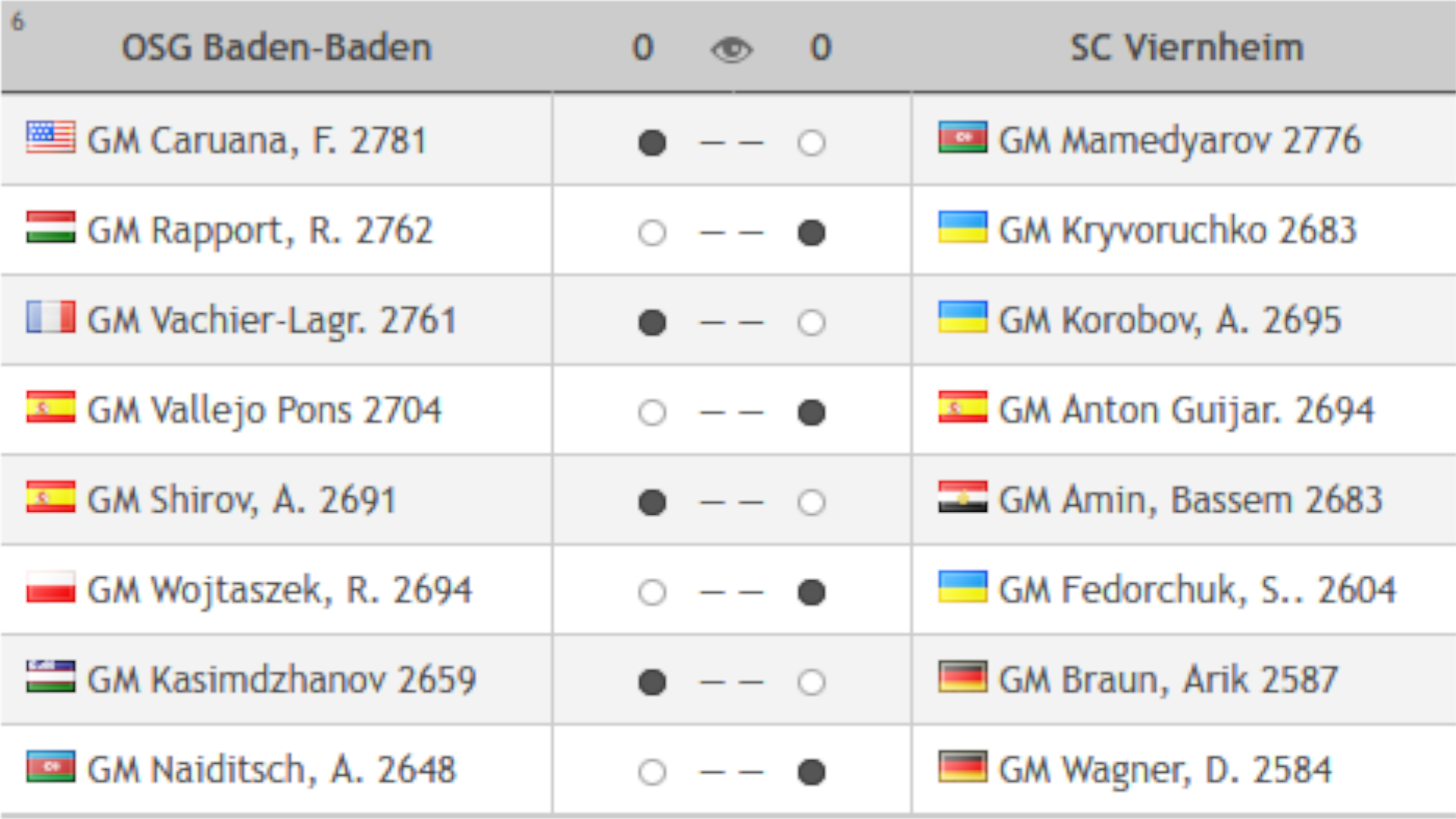This screenshot has height=819, width=1456.
Task: Click the Hungarian flag beside Rapport
Action: point(51,227)
